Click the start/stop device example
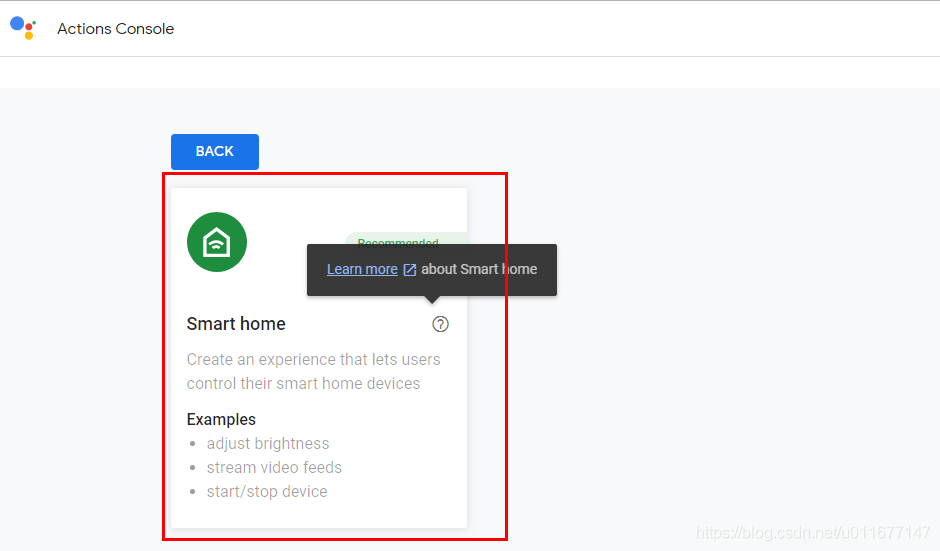 pyautogui.click(x=267, y=492)
